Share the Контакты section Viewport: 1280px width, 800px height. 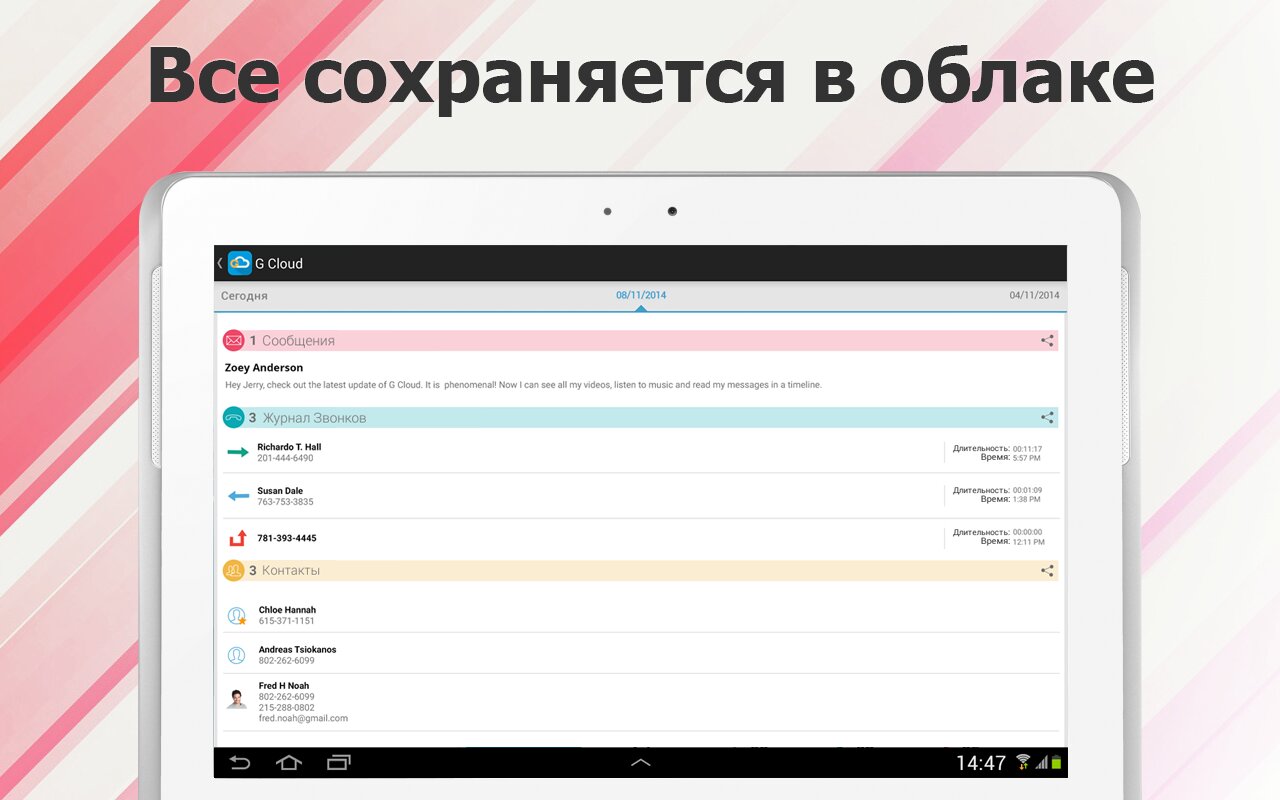pos(1047,571)
